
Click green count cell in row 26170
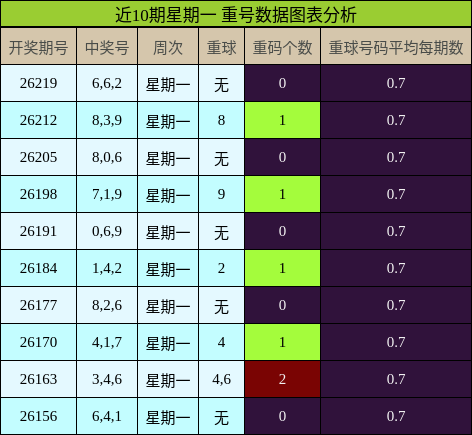283,342
